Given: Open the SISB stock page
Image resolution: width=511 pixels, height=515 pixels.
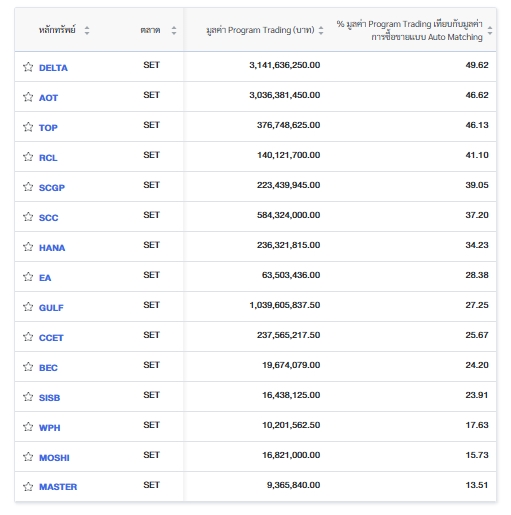Looking at the screenshot, I should pyautogui.click(x=49, y=398).
